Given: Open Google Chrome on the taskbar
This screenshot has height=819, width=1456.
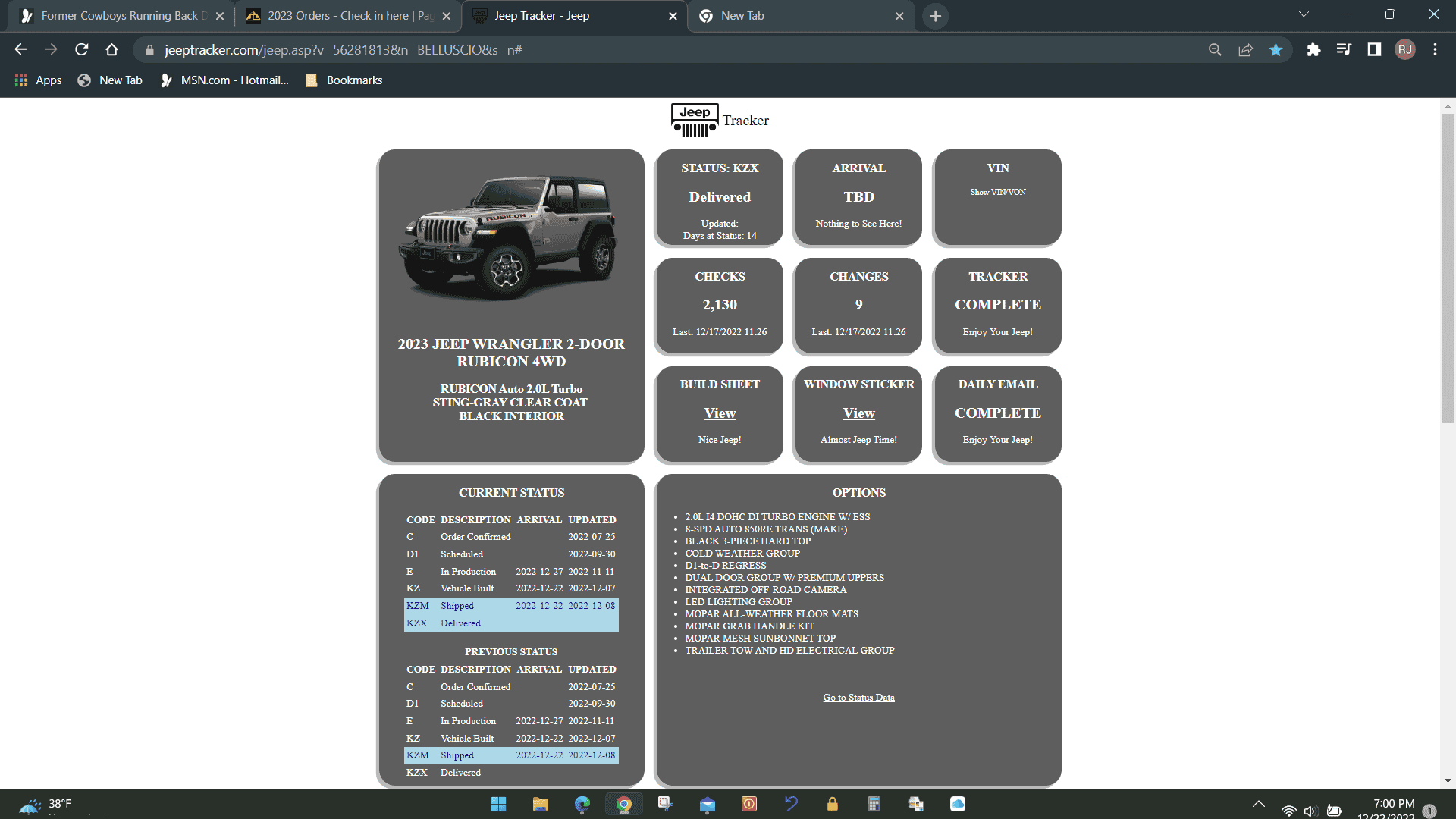Looking at the screenshot, I should point(623,804).
